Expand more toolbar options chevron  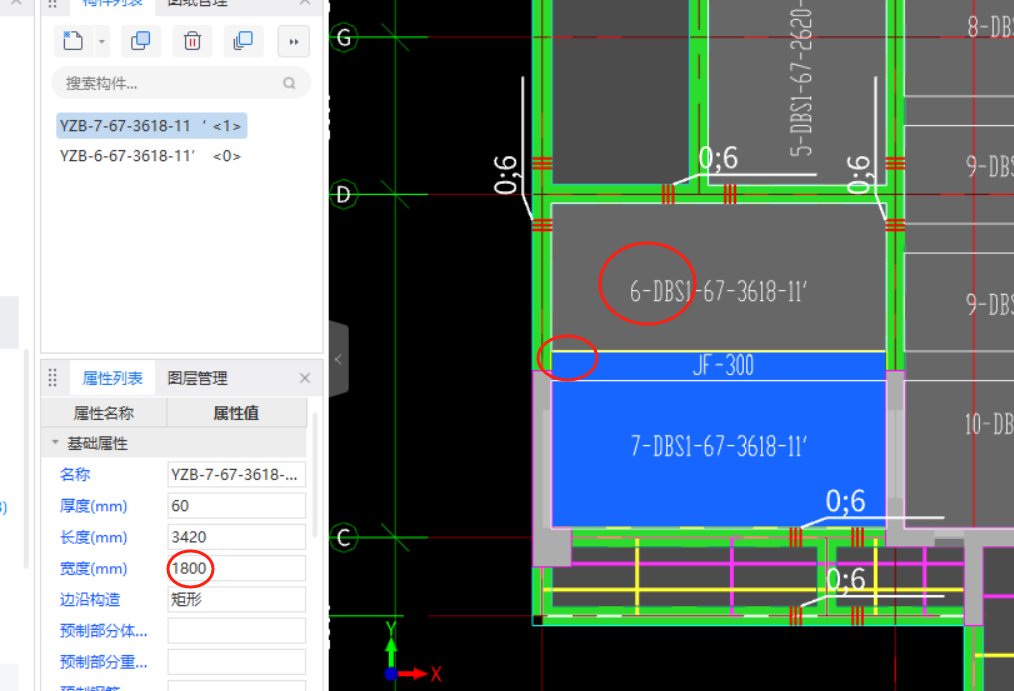[x=294, y=41]
